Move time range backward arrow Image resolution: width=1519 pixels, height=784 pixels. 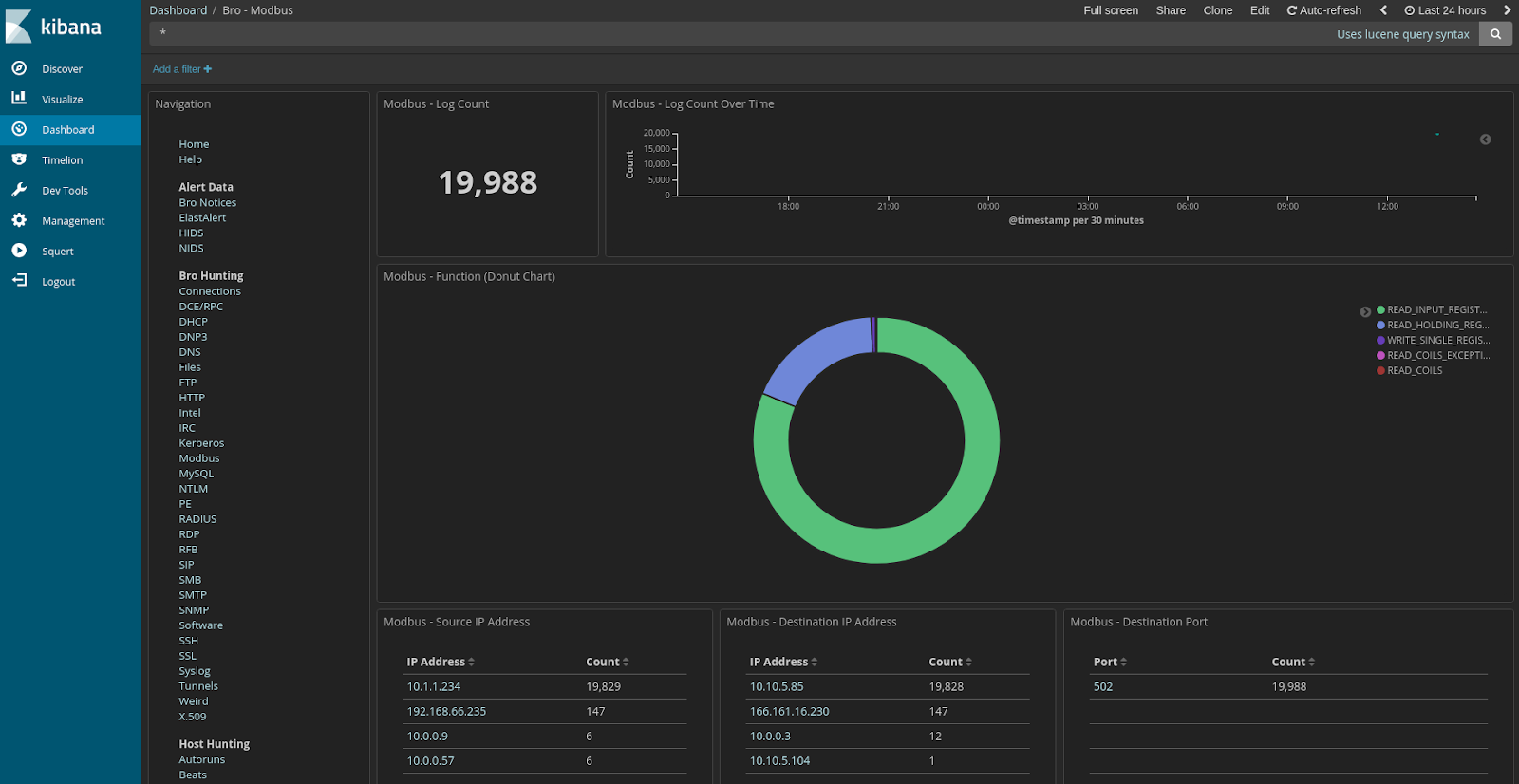pos(1383,10)
